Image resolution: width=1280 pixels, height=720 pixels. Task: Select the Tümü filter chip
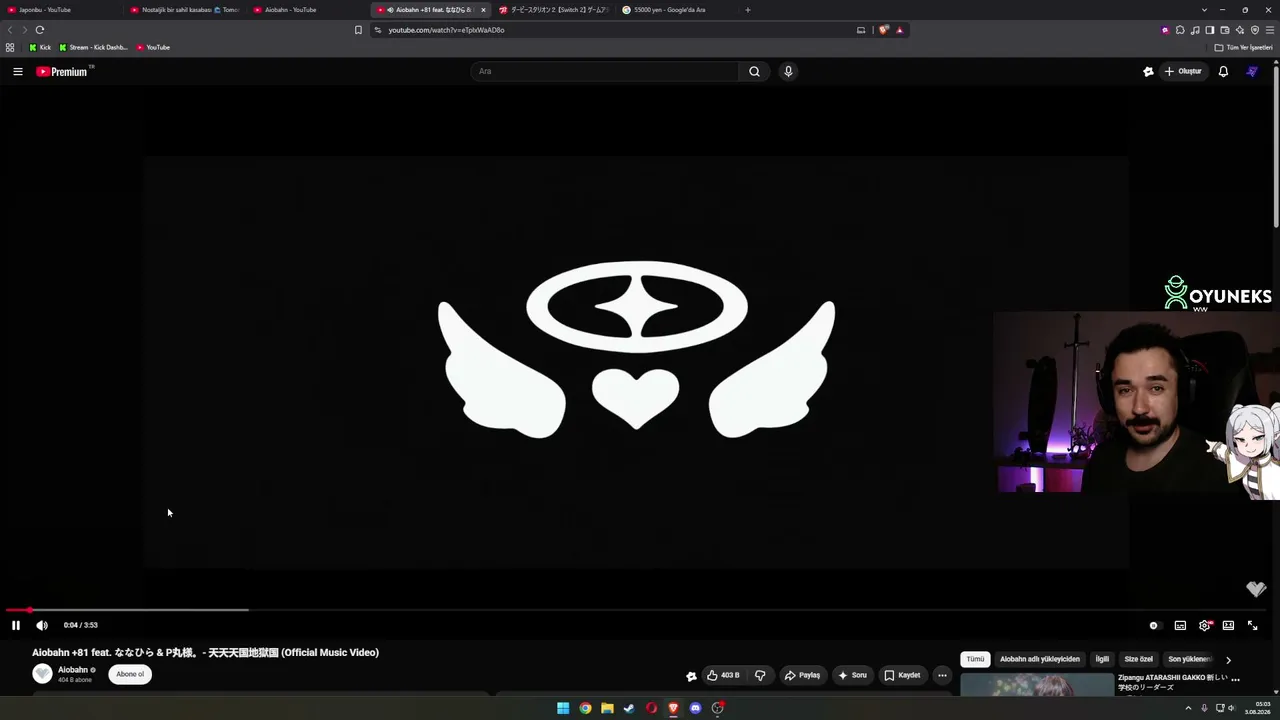[975, 659]
